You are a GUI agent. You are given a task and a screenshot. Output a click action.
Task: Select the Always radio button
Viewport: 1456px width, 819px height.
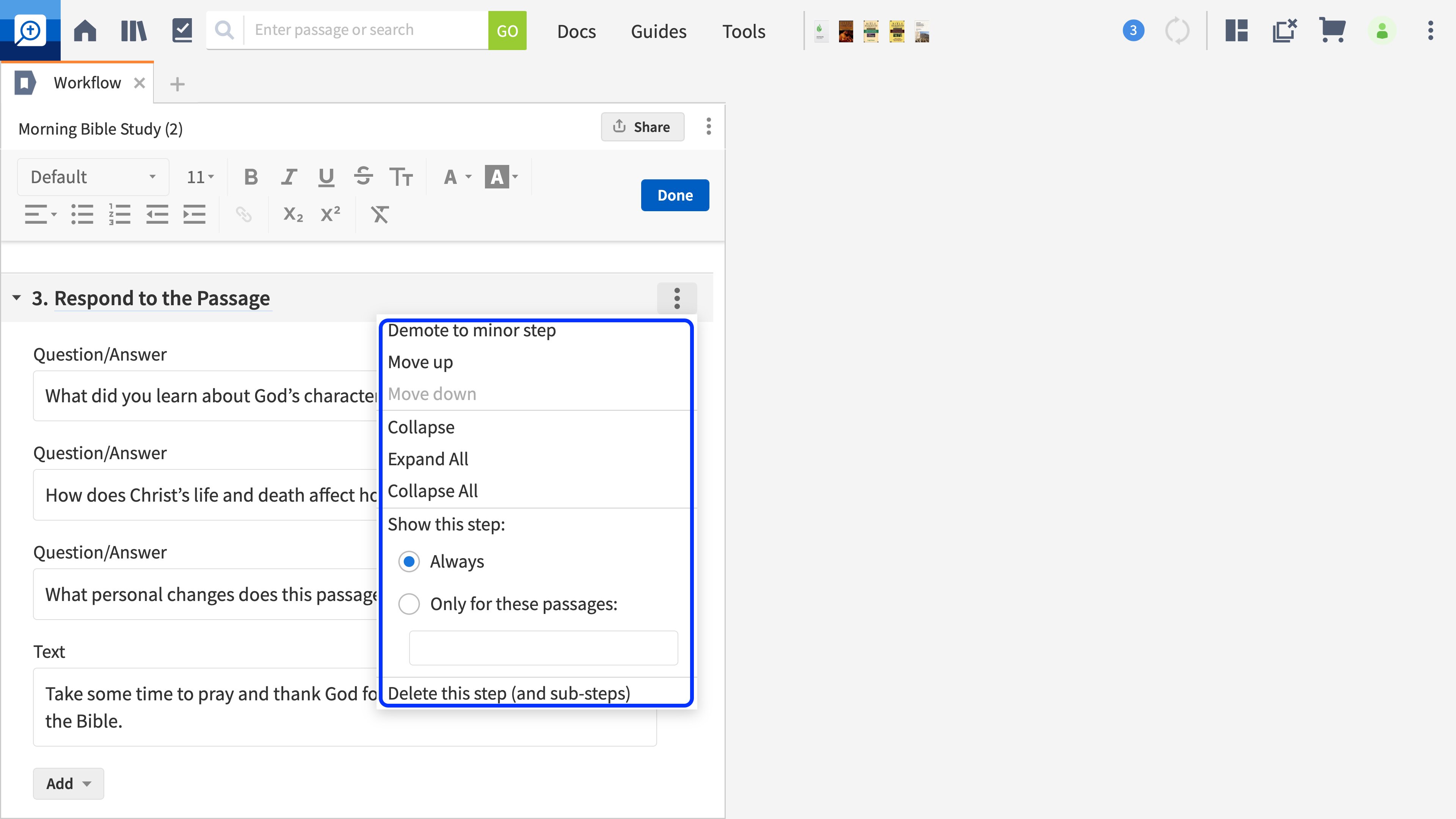409,561
